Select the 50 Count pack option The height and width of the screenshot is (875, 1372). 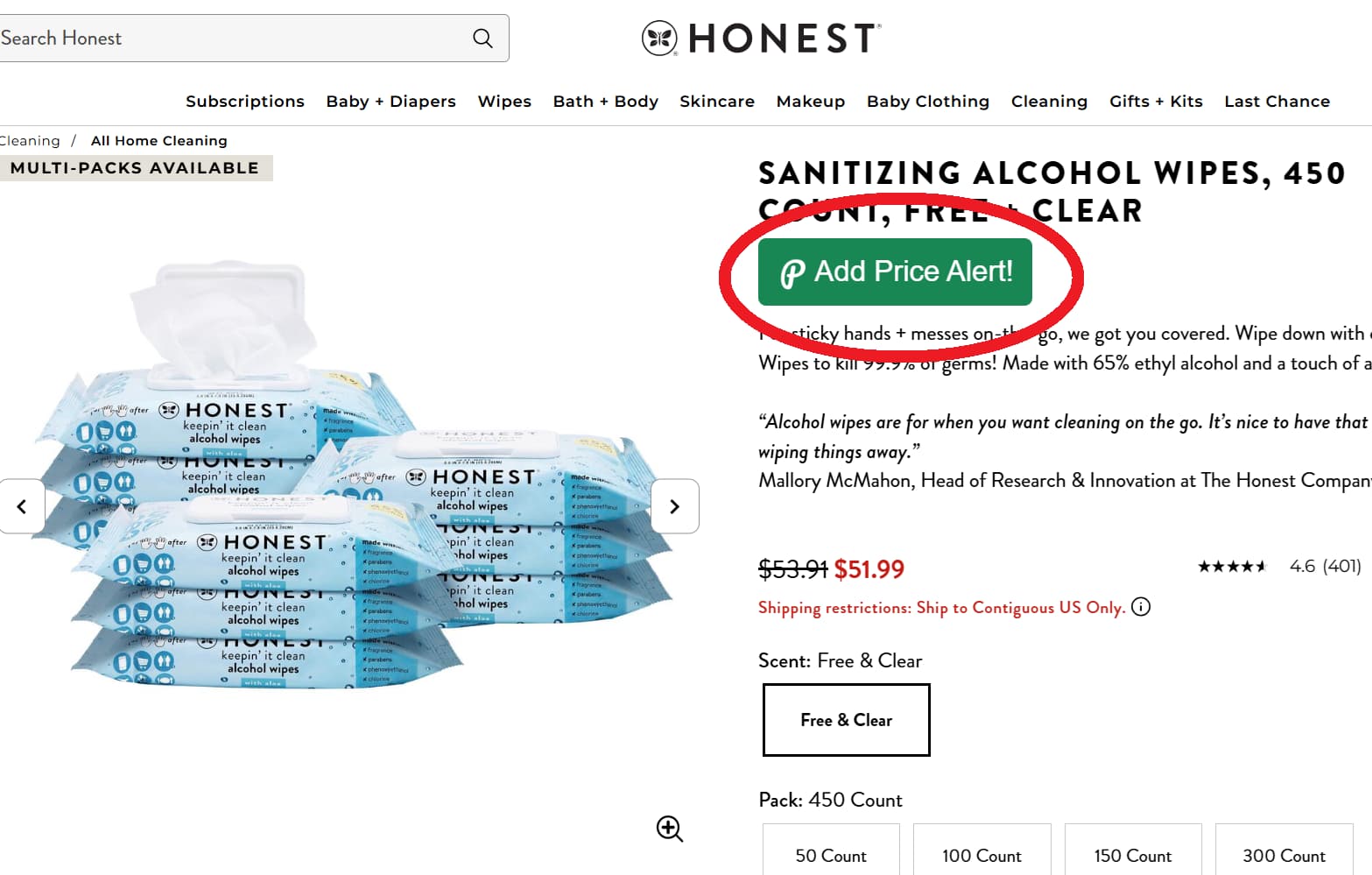830,855
